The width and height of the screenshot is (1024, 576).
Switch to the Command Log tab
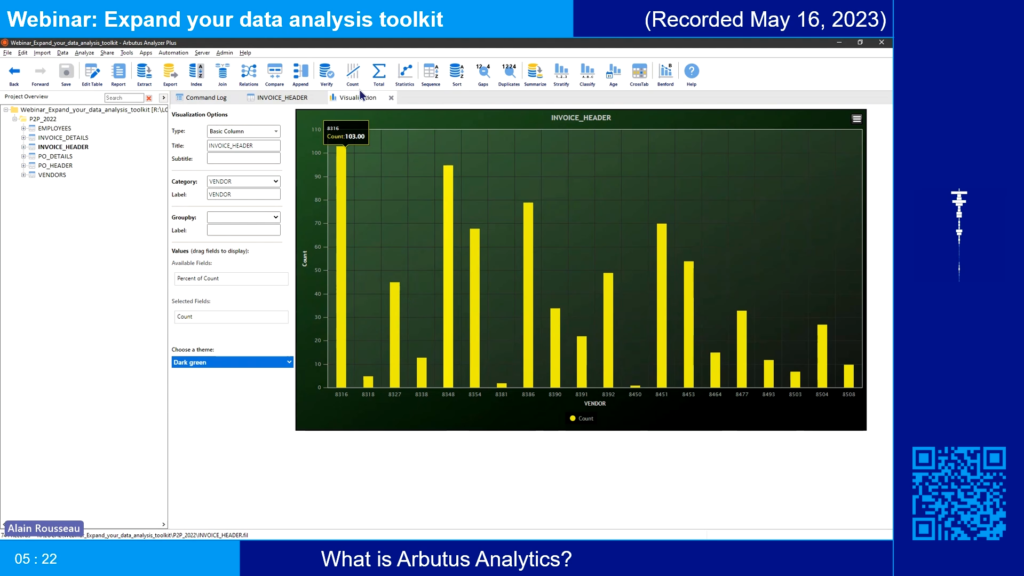(201, 97)
